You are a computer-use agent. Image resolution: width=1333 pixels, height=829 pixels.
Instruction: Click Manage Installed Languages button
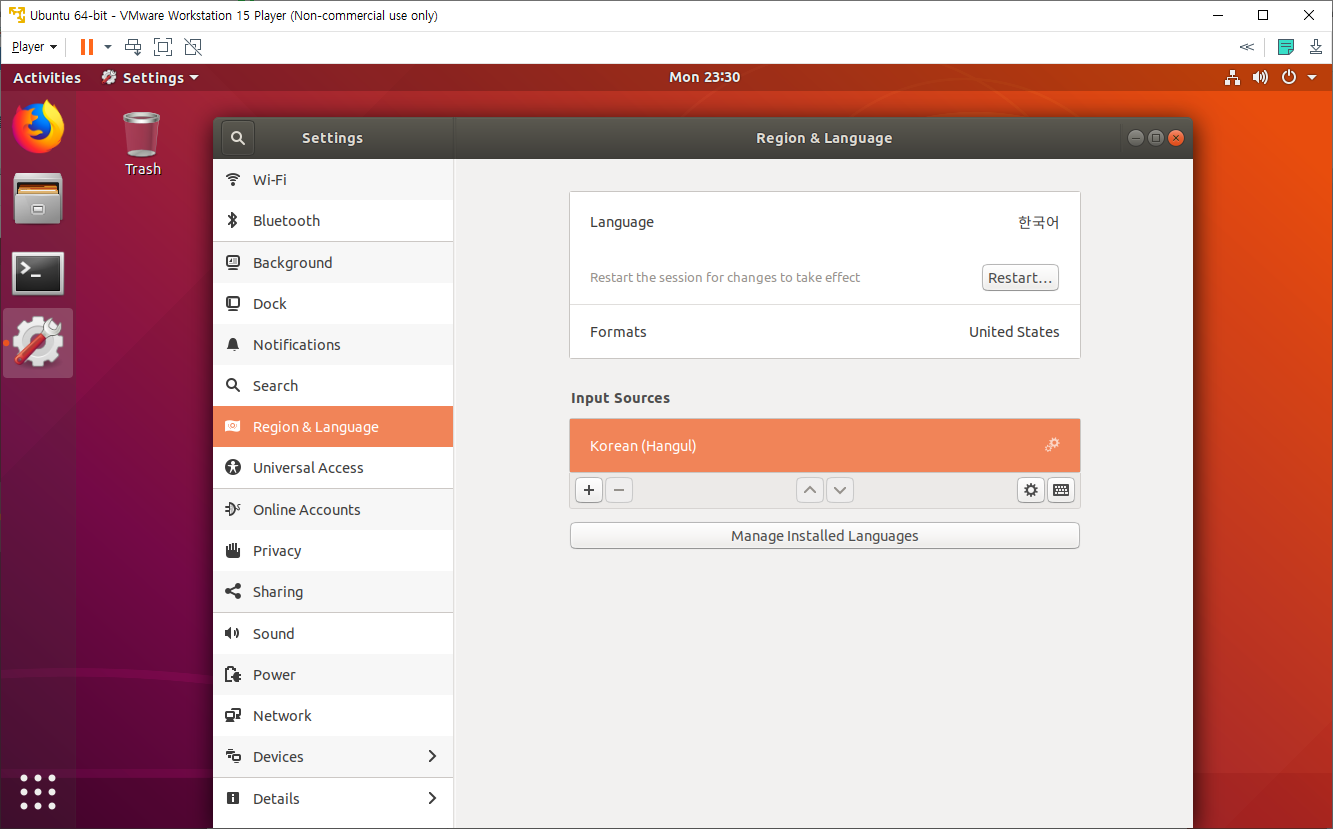point(825,535)
